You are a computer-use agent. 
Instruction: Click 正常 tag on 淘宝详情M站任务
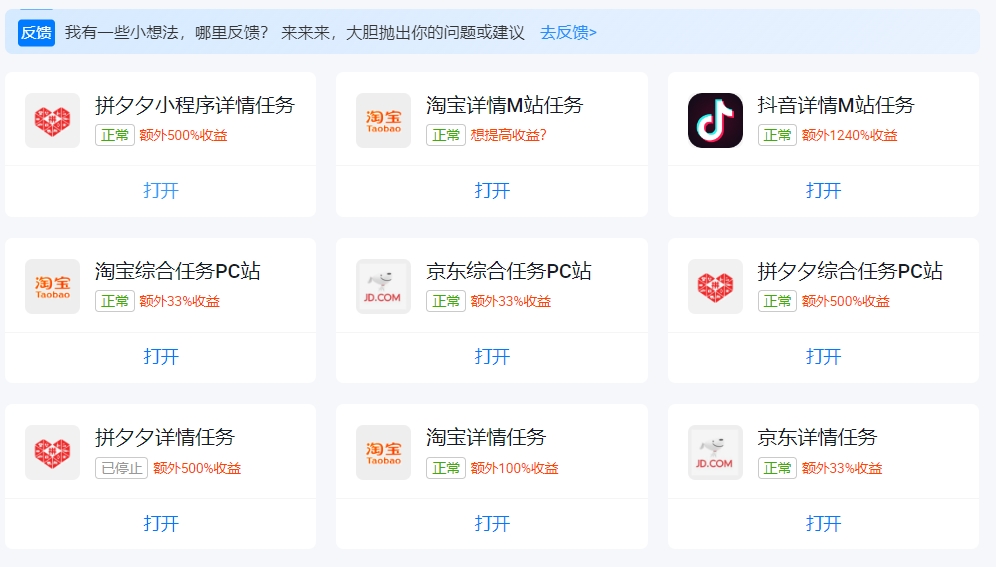coord(446,135)
